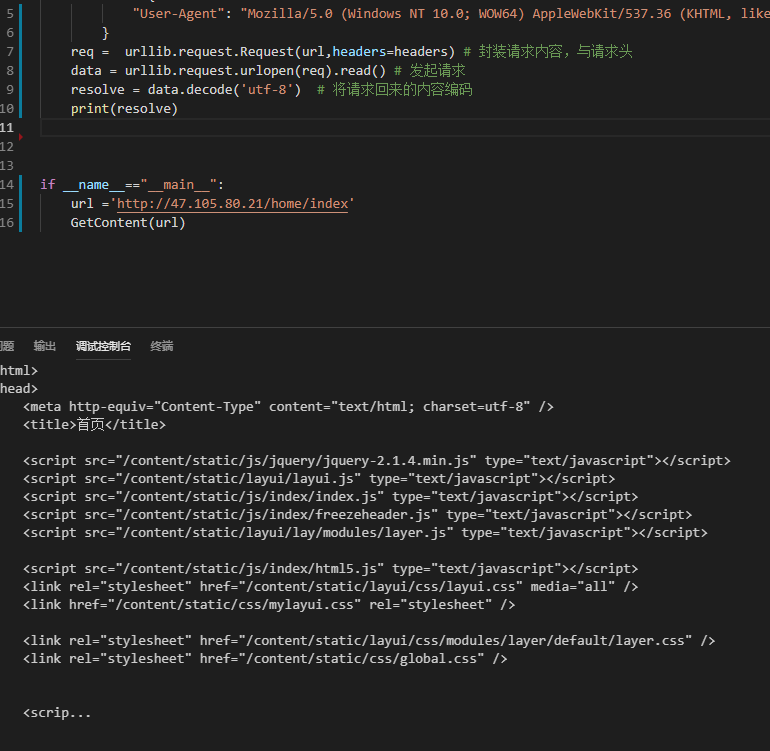Click line number 11 in the gutter
Screen dimensions: 770x751
(x=7, y=128)
